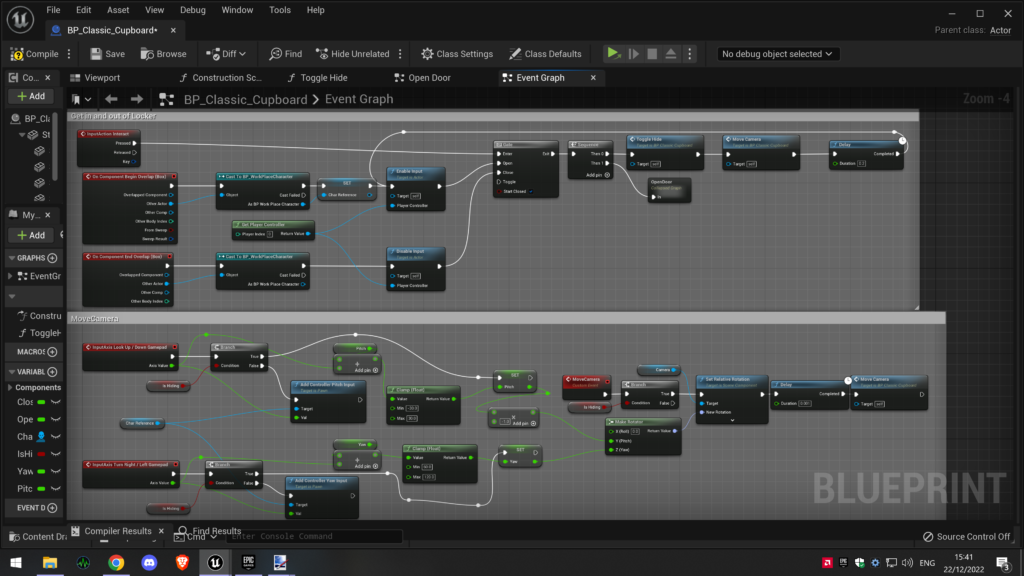Screen dimensions: 1024x576
Task: Save the blueprint asset
Action: 108,54
